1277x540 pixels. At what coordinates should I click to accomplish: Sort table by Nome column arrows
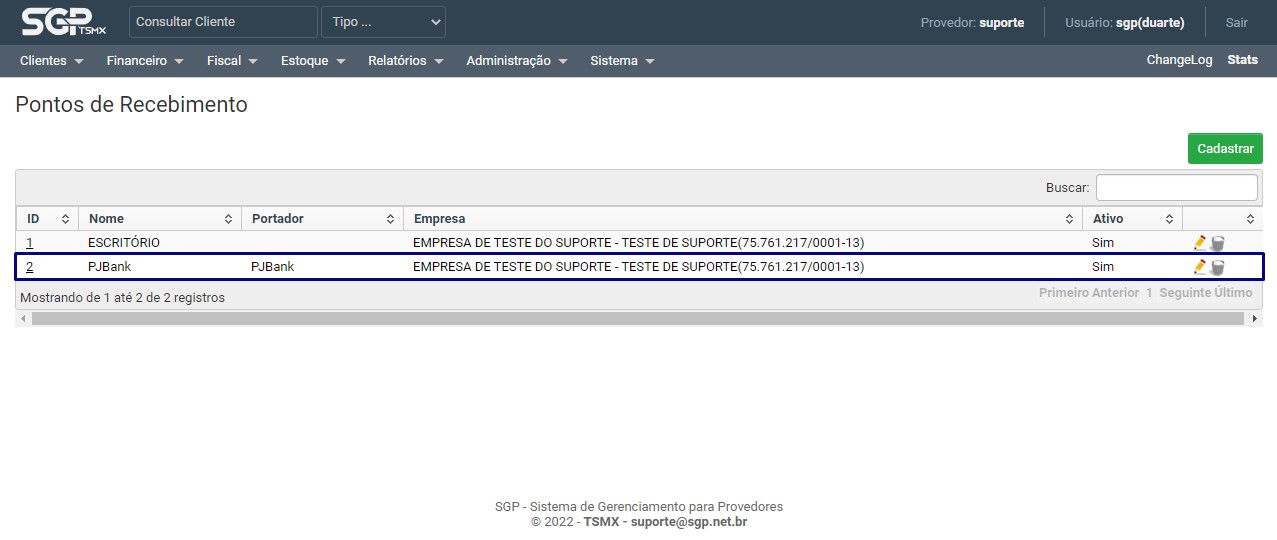pyautogui.click(x=228, y=219)
